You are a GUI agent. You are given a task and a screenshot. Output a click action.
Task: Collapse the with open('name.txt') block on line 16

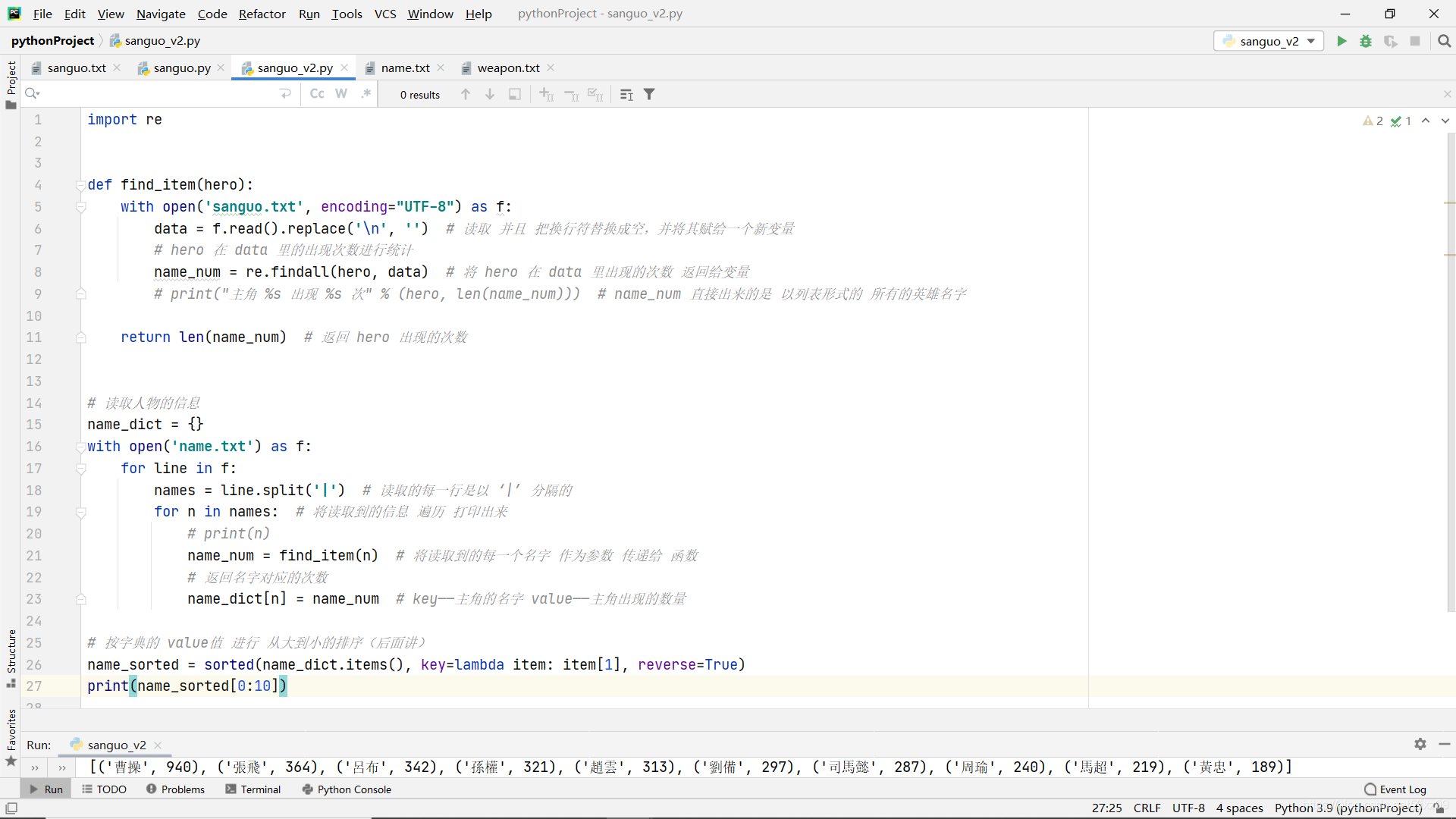tap(80, 447)
